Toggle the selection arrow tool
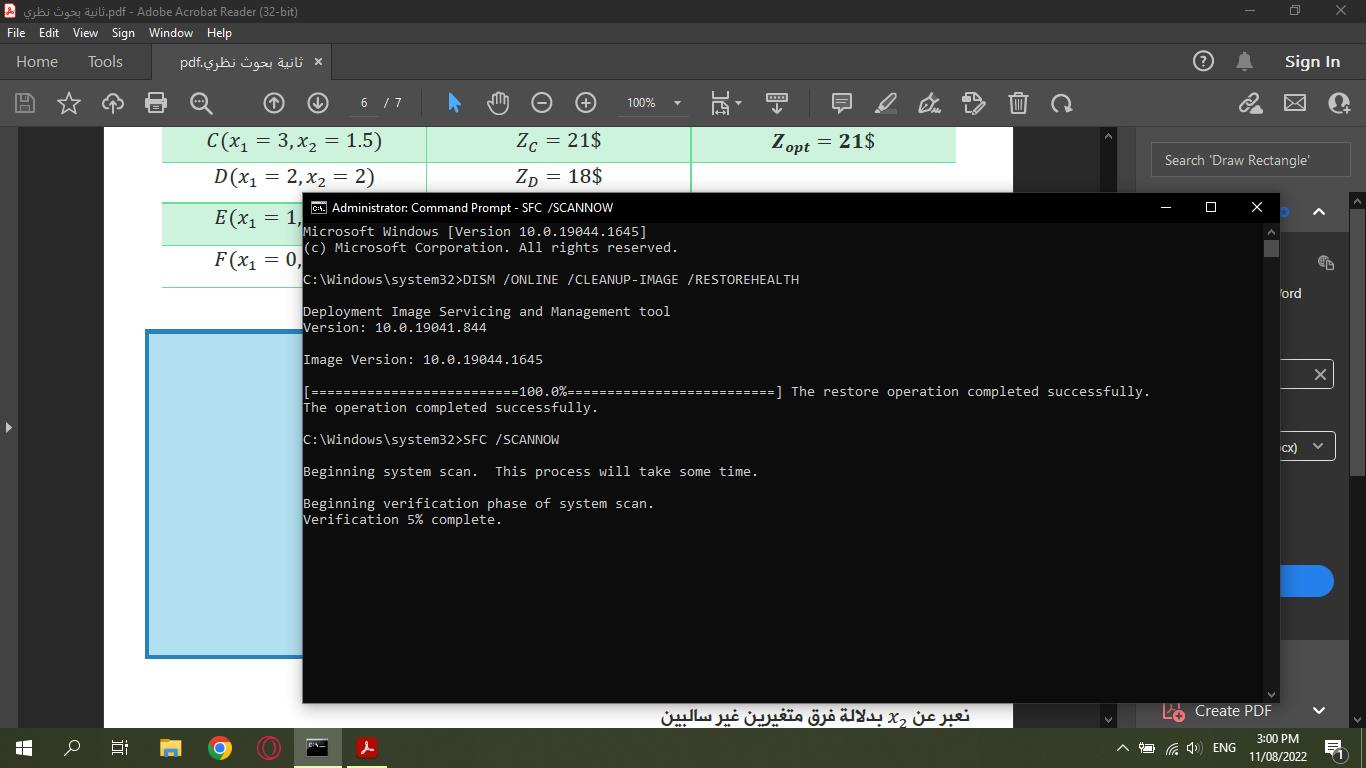Viewport: 1366px width, 768px height. [x=454, y=103]
